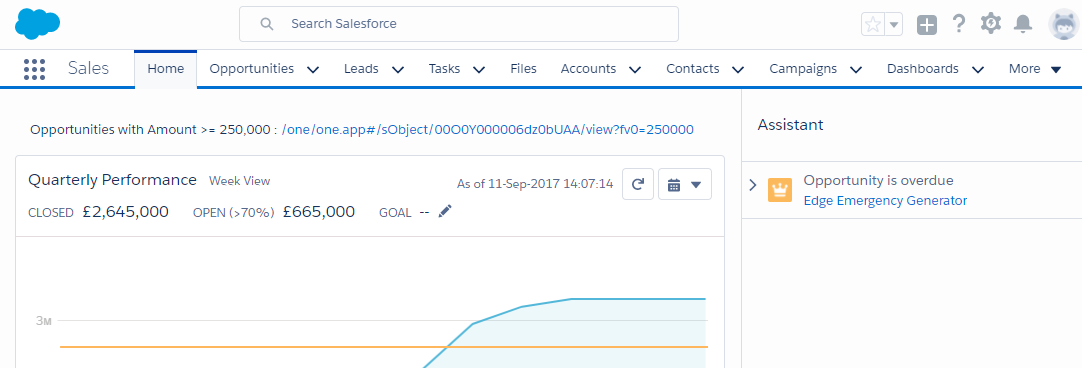Open the notifications bell
This screenshot has width=1082, height=368.
click(1023, 25)
